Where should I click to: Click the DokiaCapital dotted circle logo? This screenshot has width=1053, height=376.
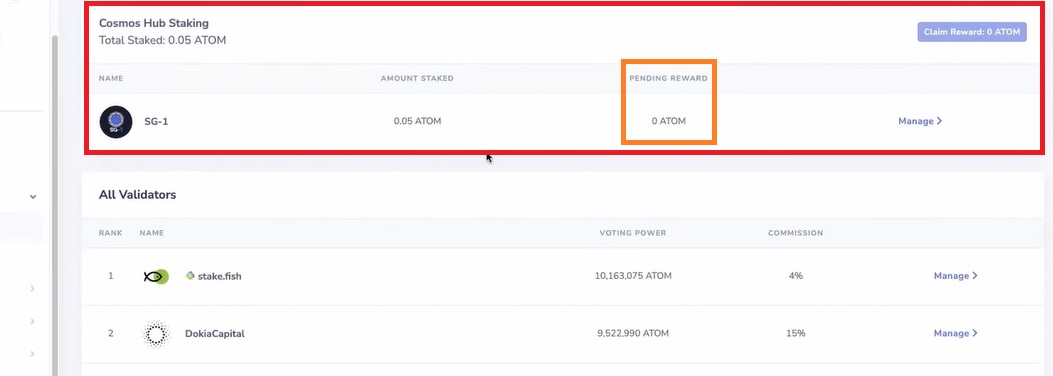click(x=156, y=334)
